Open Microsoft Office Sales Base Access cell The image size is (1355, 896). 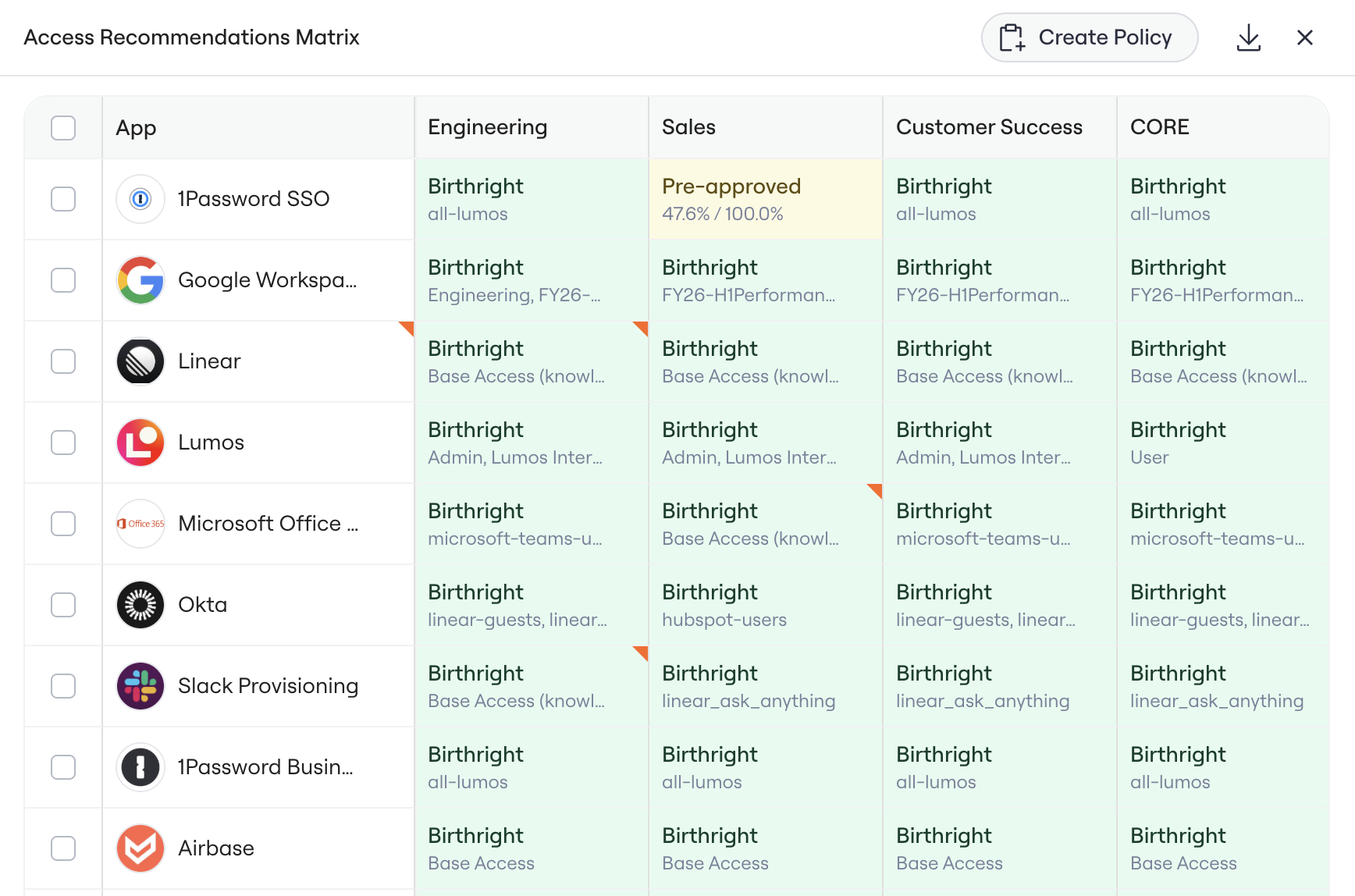click(766, 524)
